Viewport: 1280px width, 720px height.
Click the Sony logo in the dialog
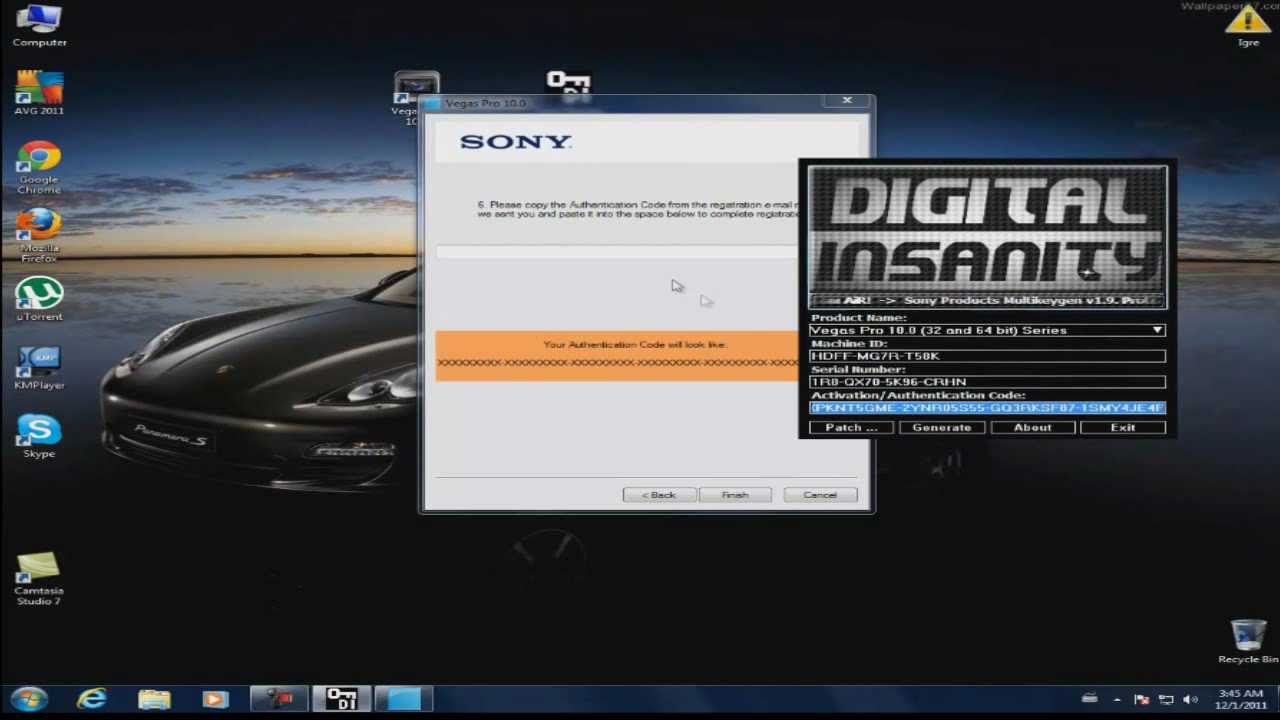515,142
